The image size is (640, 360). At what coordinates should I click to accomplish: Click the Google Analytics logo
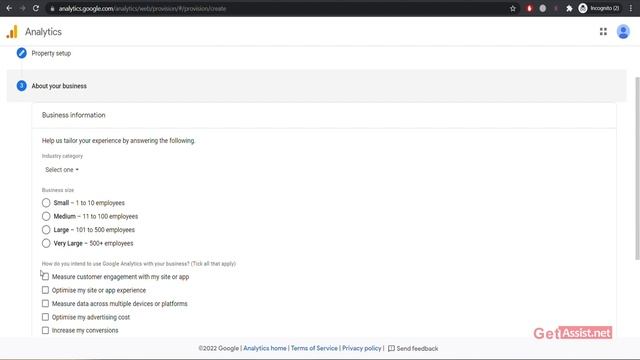(x=12, y=32)
